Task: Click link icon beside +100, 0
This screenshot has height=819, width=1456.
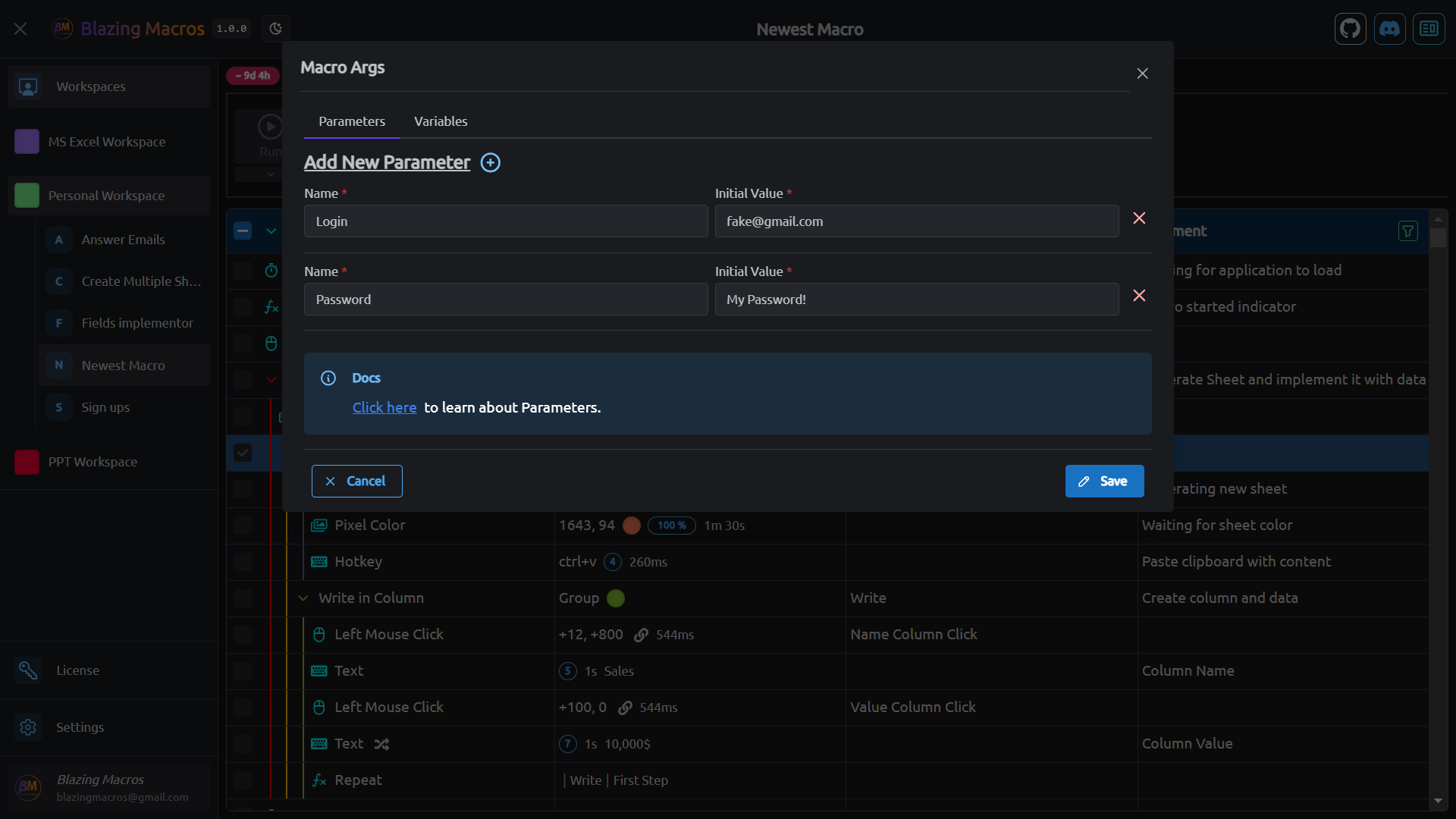Action: pos(625,708)
